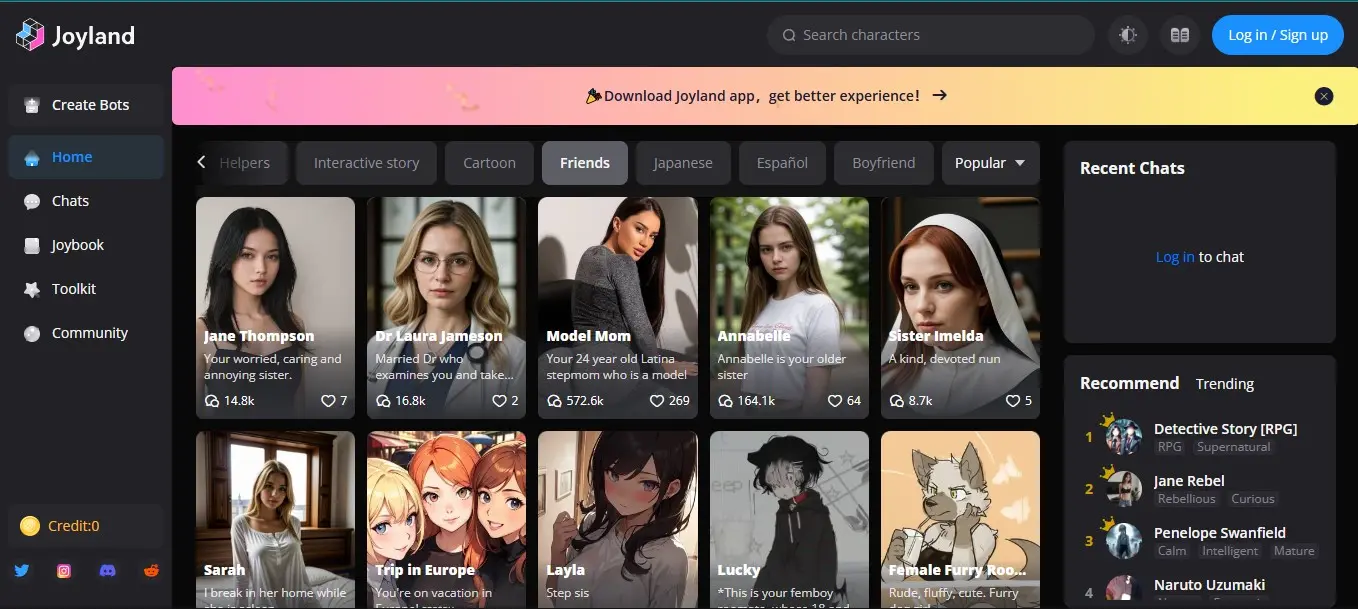Close the download app banner
The image size is (1358, 609).
[1324, 96]
